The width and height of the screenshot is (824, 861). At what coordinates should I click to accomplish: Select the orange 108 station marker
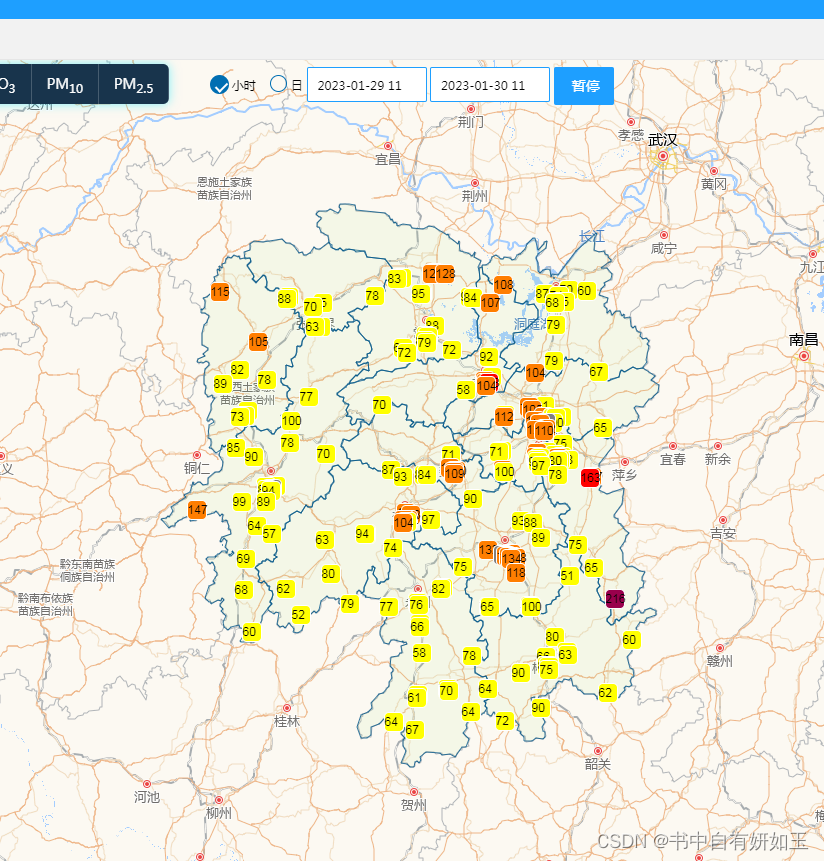503,284
